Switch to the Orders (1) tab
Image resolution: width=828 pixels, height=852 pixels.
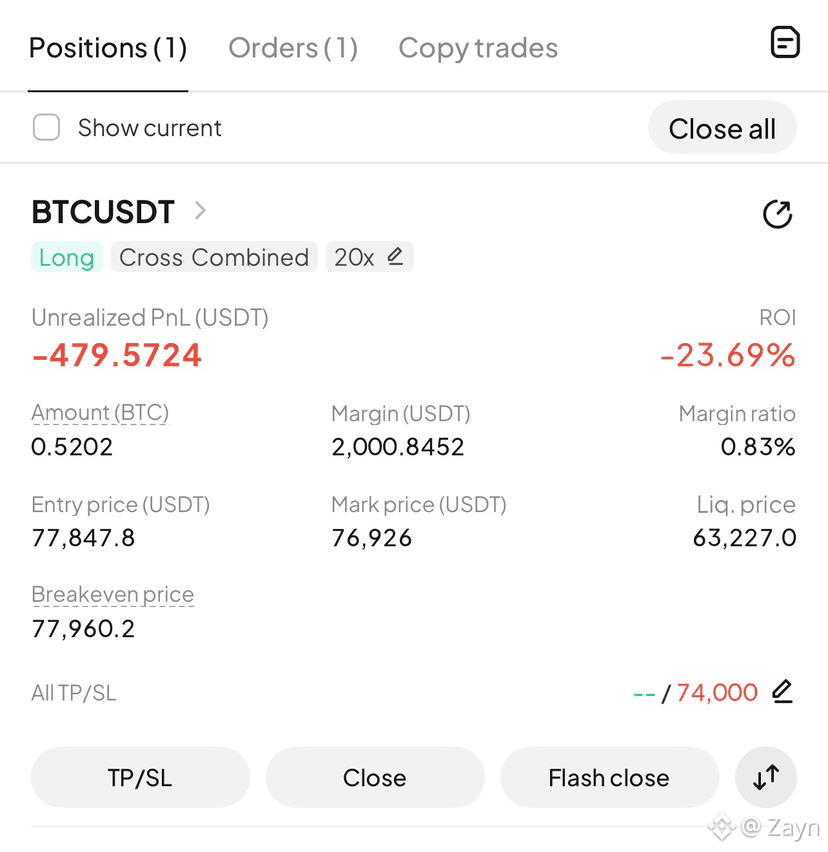click(293, 48)
